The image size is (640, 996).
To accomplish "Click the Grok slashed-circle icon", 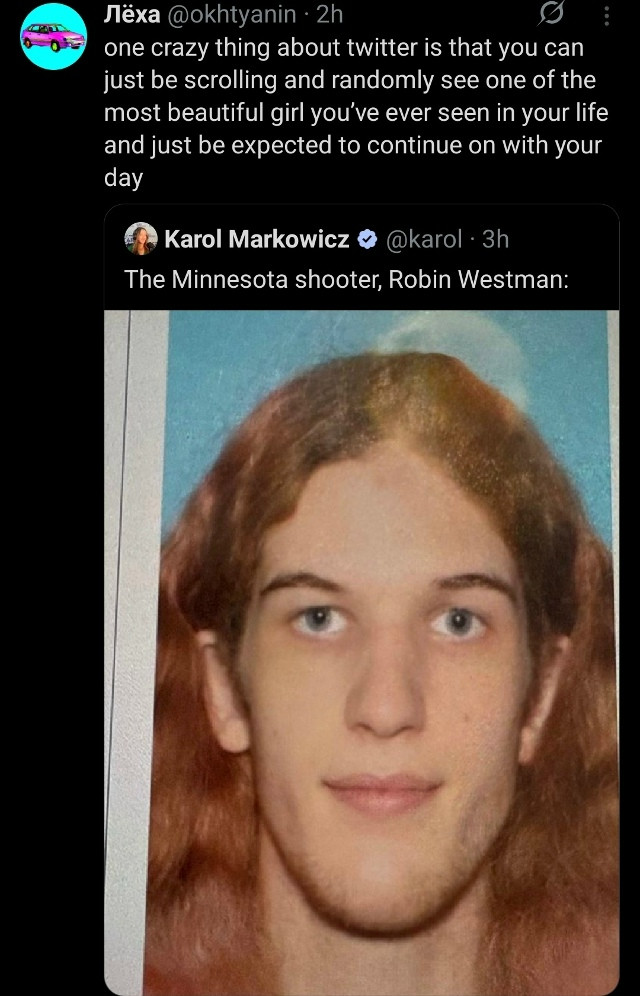I will coord(550,14).
